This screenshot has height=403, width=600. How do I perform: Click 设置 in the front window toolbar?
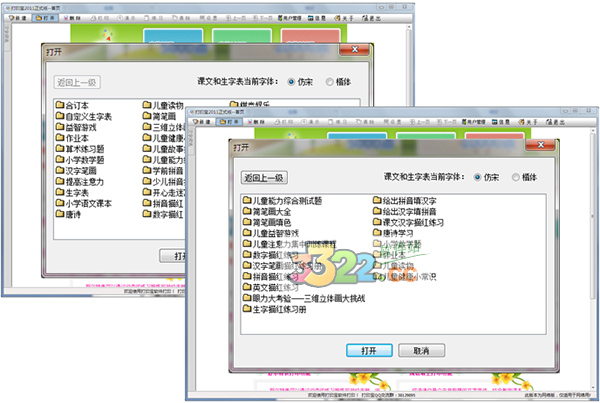coord(392,122)
